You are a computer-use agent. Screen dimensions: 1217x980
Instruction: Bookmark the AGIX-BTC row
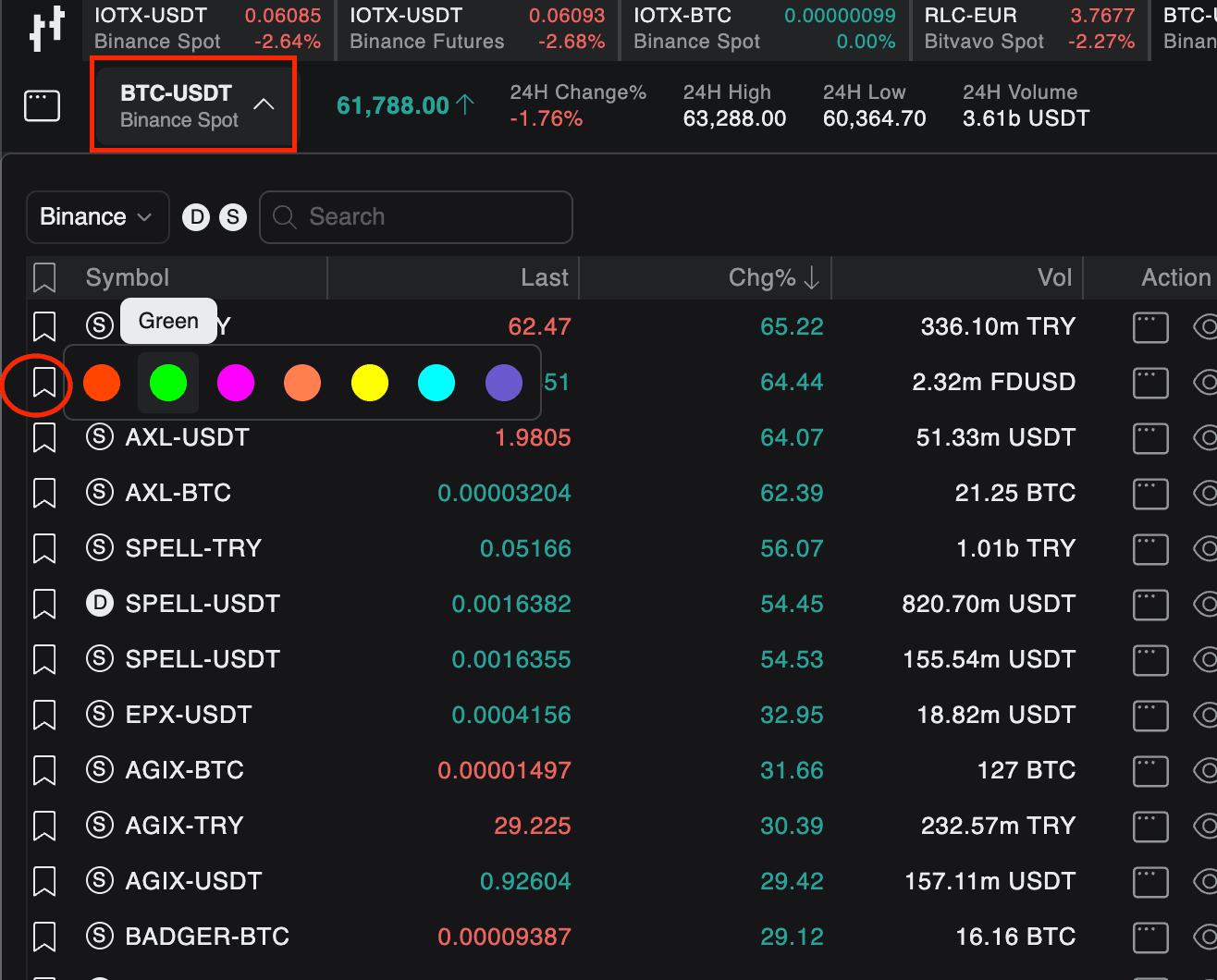pyautogui.click(x=44, y=770)
